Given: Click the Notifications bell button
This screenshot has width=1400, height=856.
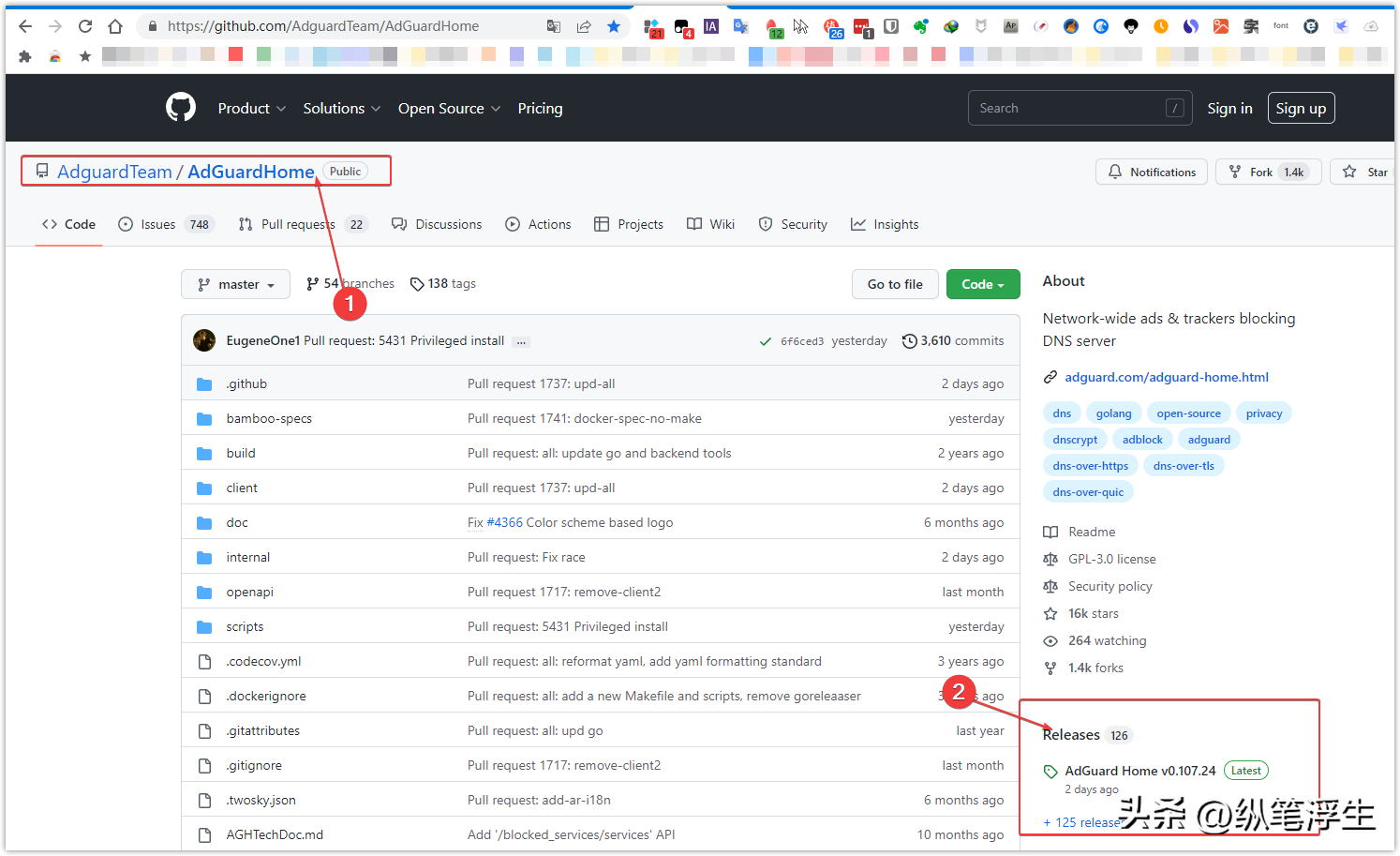Looking at the screenshot, I should point(1152,172).
